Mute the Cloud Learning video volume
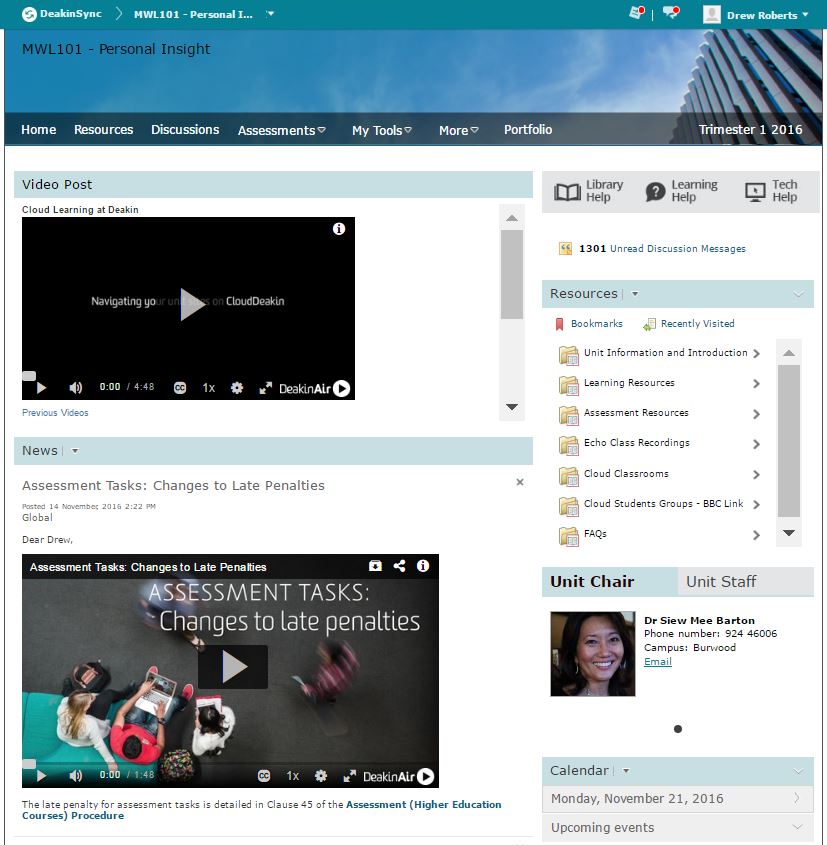Screen dimensions: 827x845 tap(75, 387)
